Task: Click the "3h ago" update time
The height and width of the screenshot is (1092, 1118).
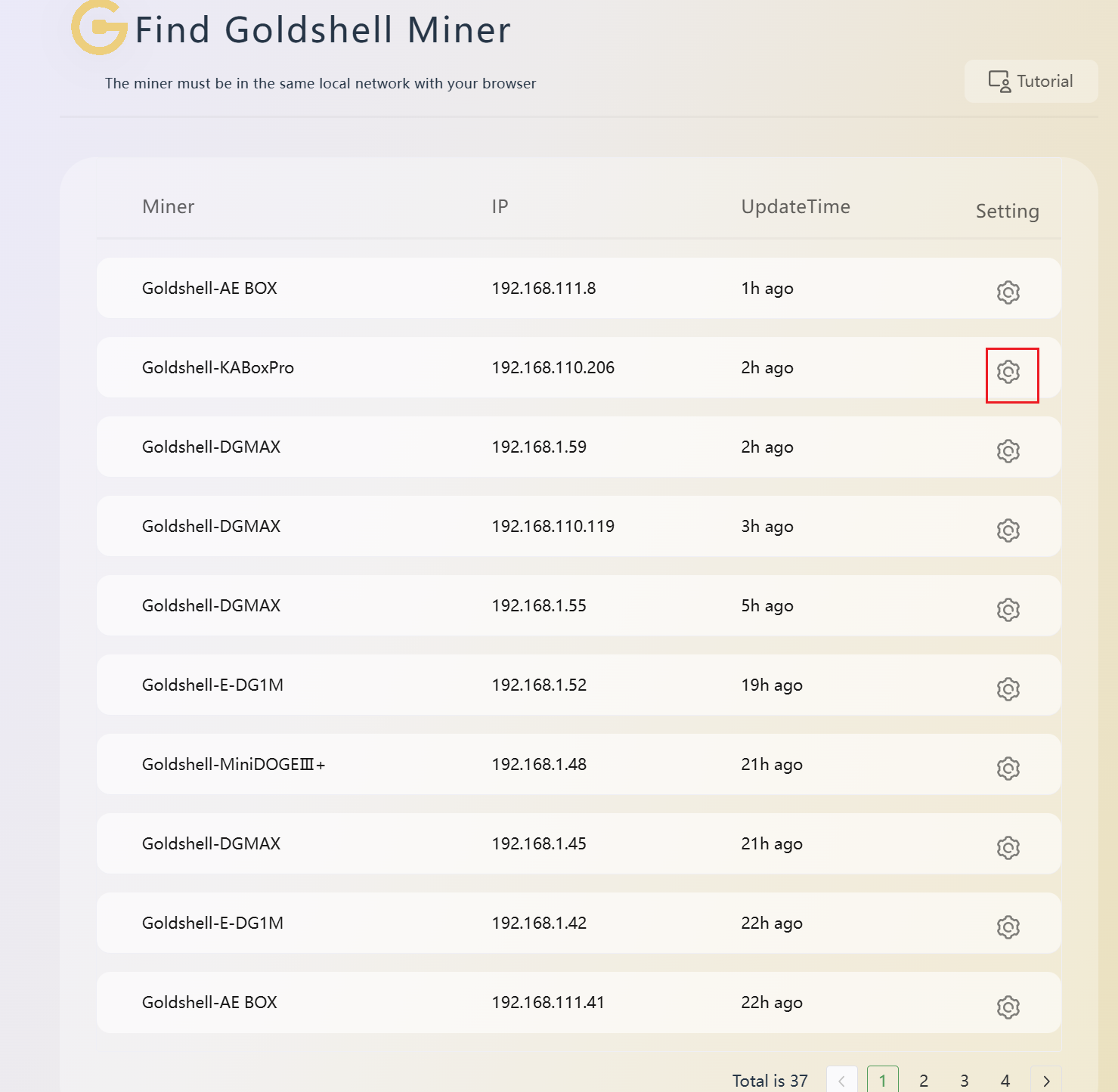Action: pos(767,527)
